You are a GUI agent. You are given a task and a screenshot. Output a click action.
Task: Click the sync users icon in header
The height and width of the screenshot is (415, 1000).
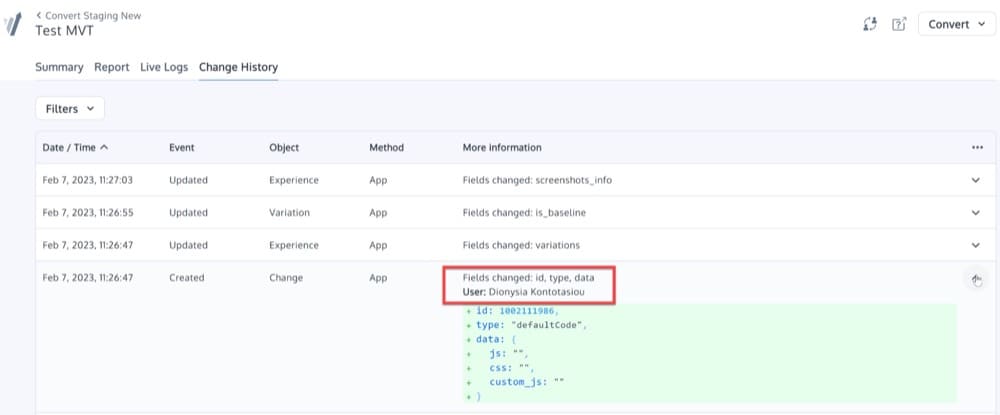[x=870, y=24]
